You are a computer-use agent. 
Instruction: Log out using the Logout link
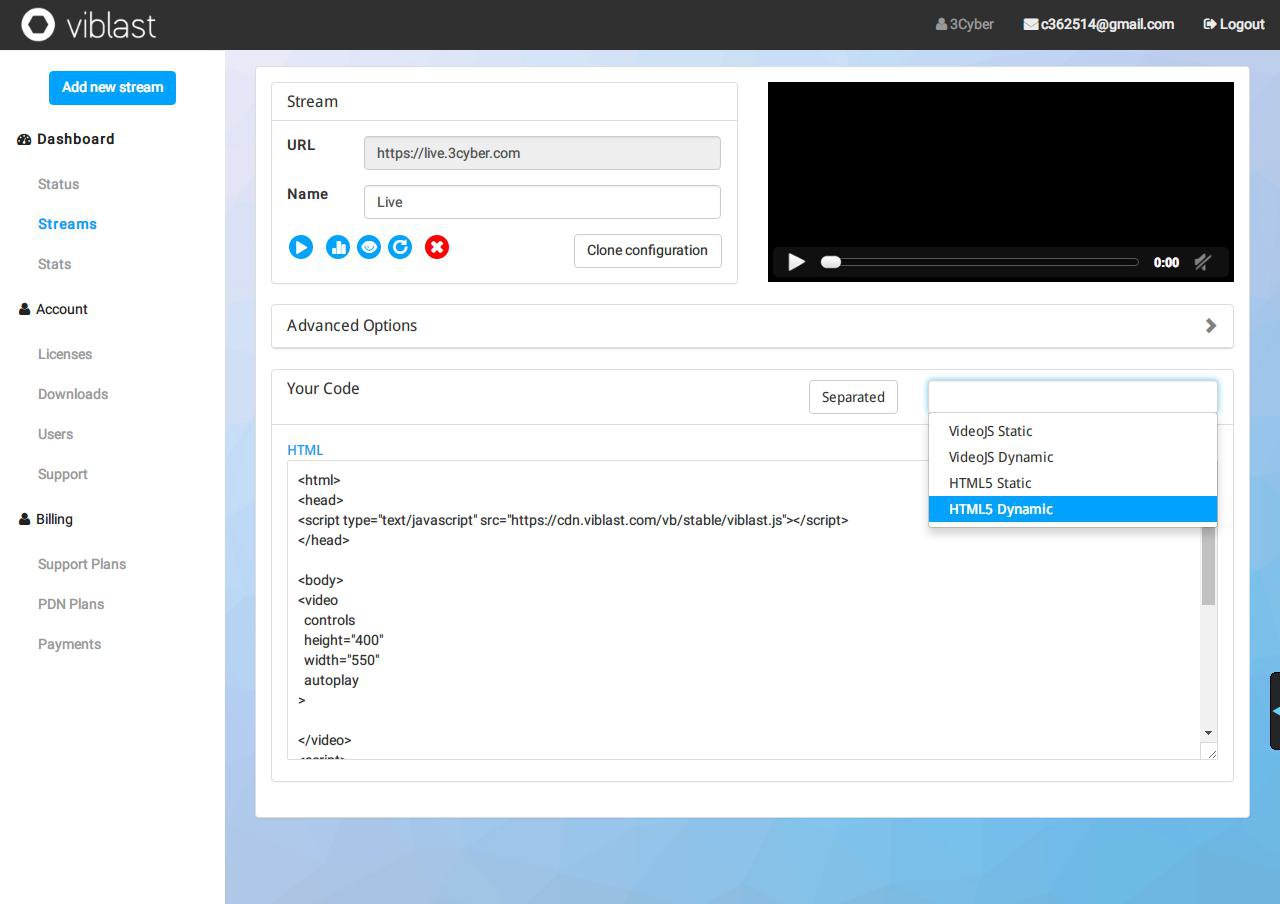pyautogui.click(x=1233, y=24)
